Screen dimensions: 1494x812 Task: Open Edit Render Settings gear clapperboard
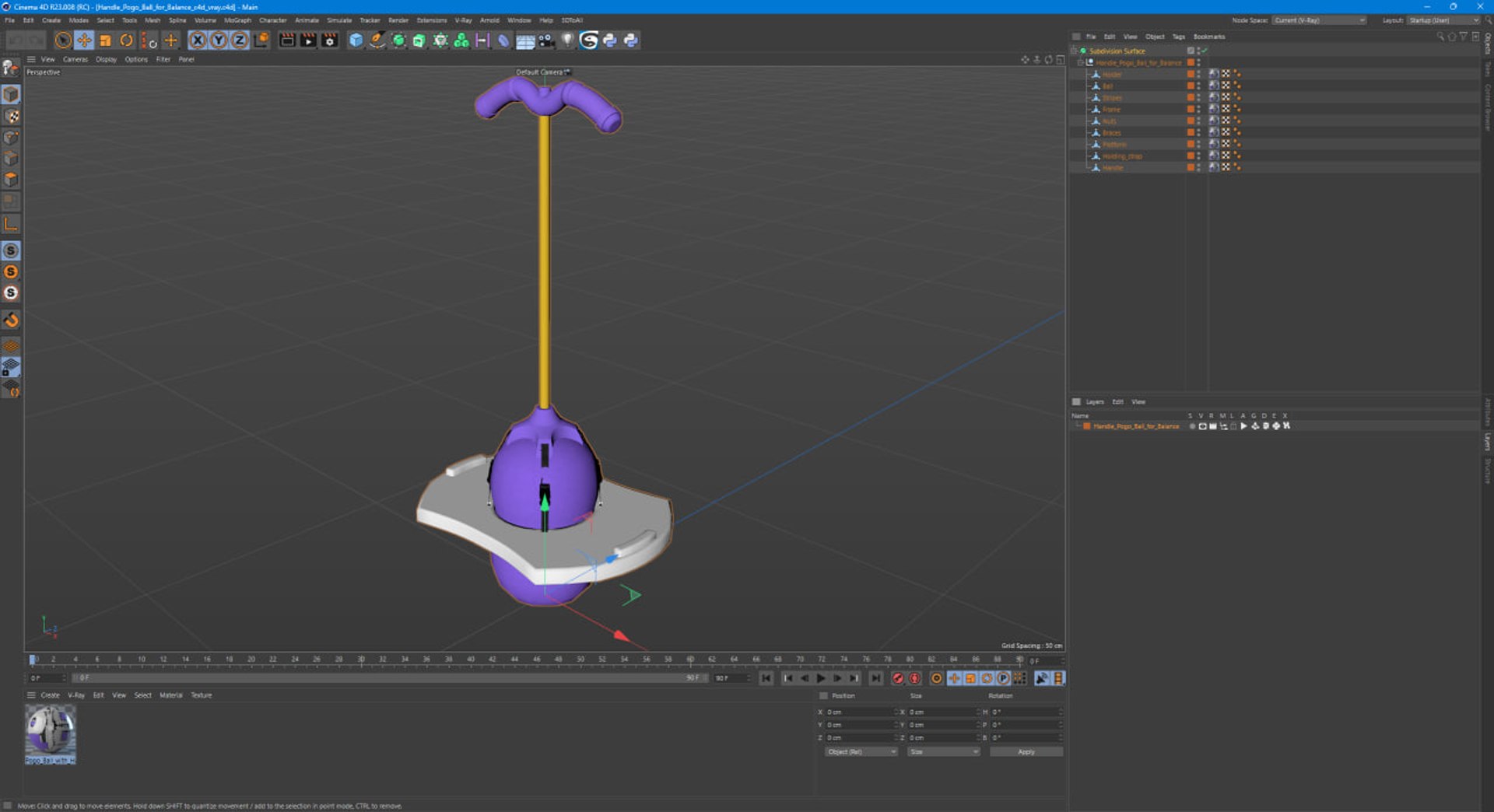[329, 40]
